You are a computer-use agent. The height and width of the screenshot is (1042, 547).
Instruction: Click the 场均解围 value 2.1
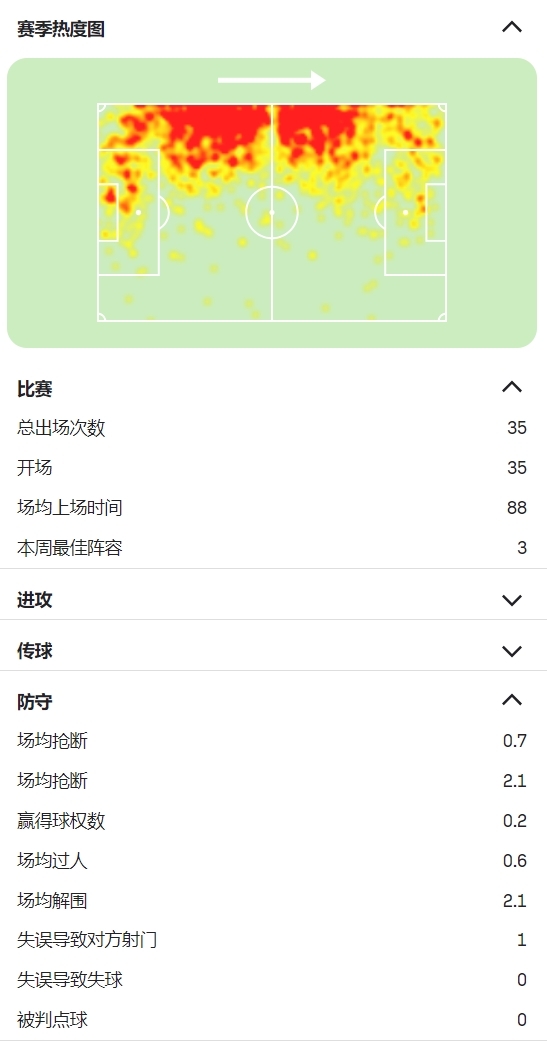coord(514,900)
